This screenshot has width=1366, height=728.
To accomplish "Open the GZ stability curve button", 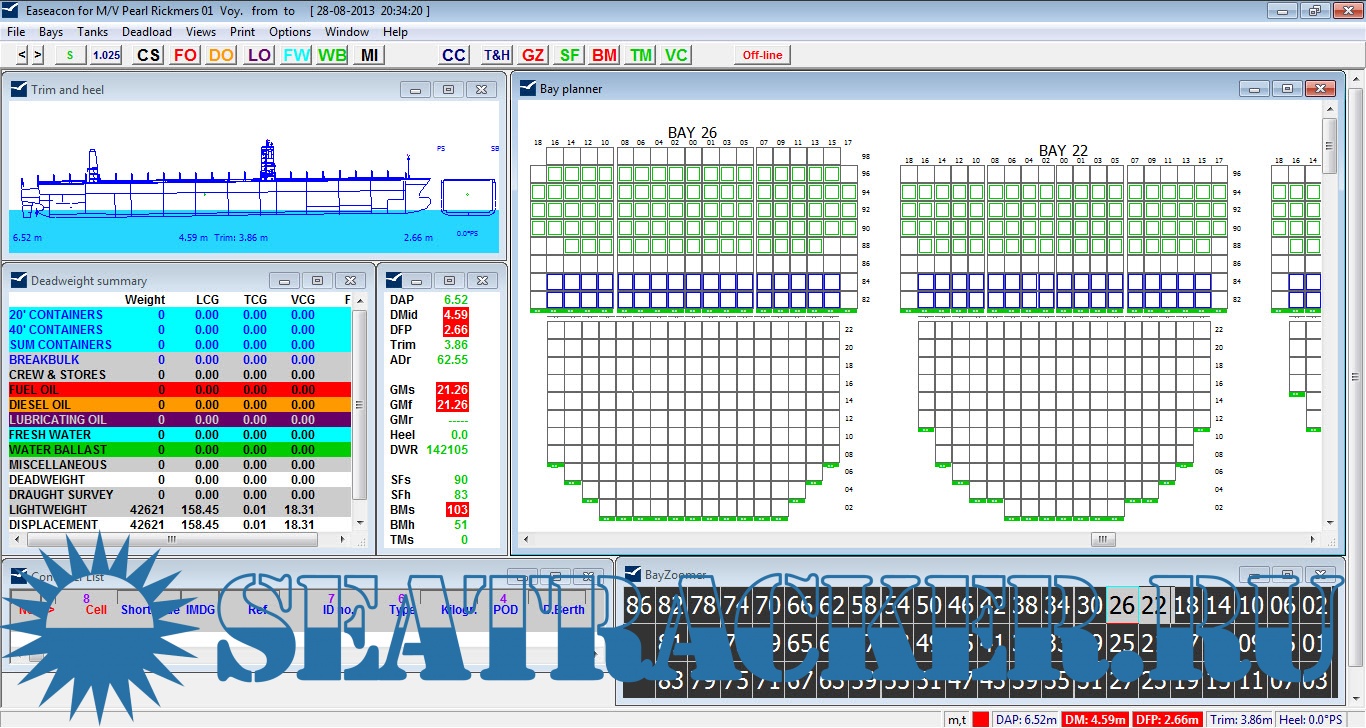I will (533, 55).
